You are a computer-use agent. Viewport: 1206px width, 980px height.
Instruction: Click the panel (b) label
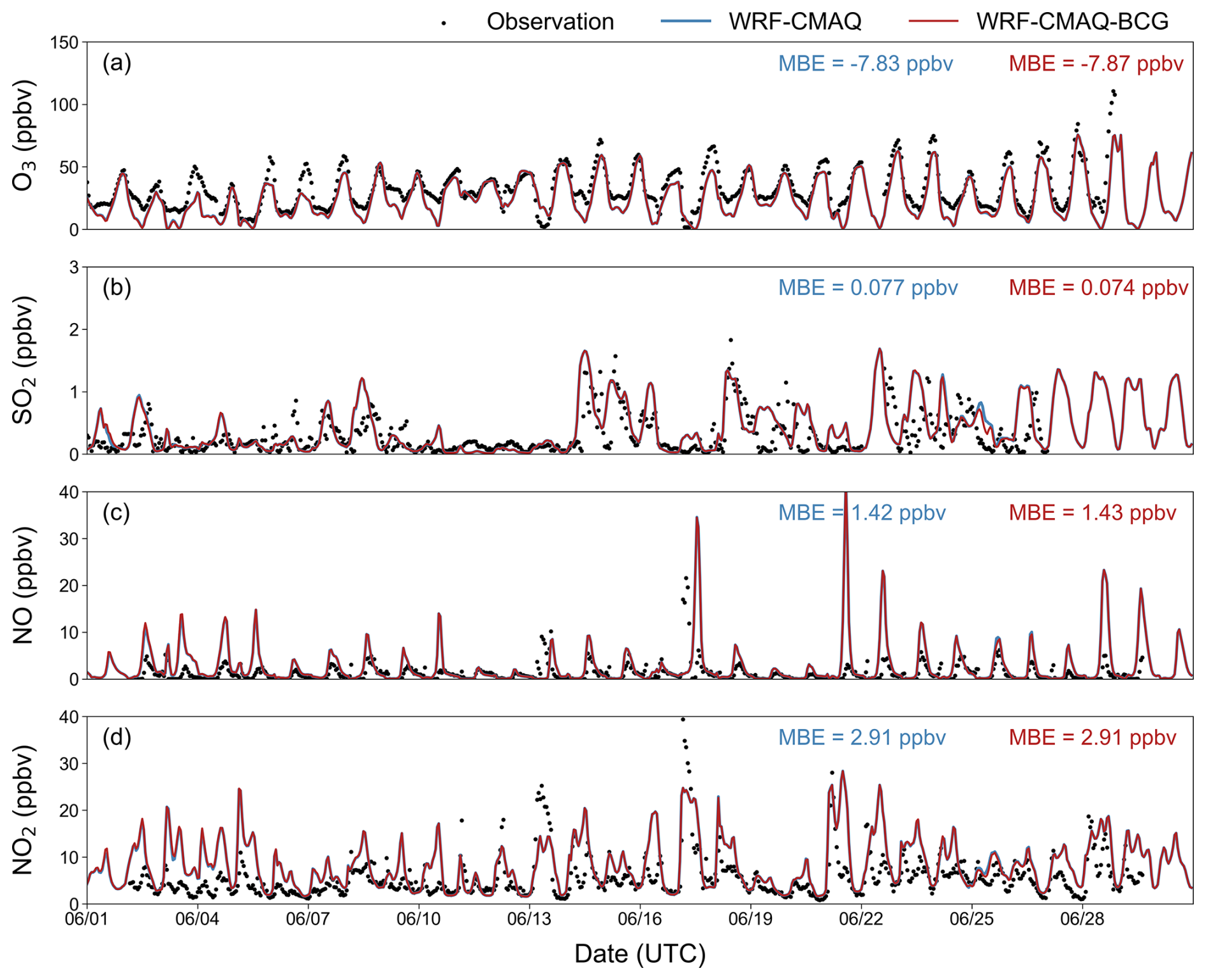(x=117, y=287)
